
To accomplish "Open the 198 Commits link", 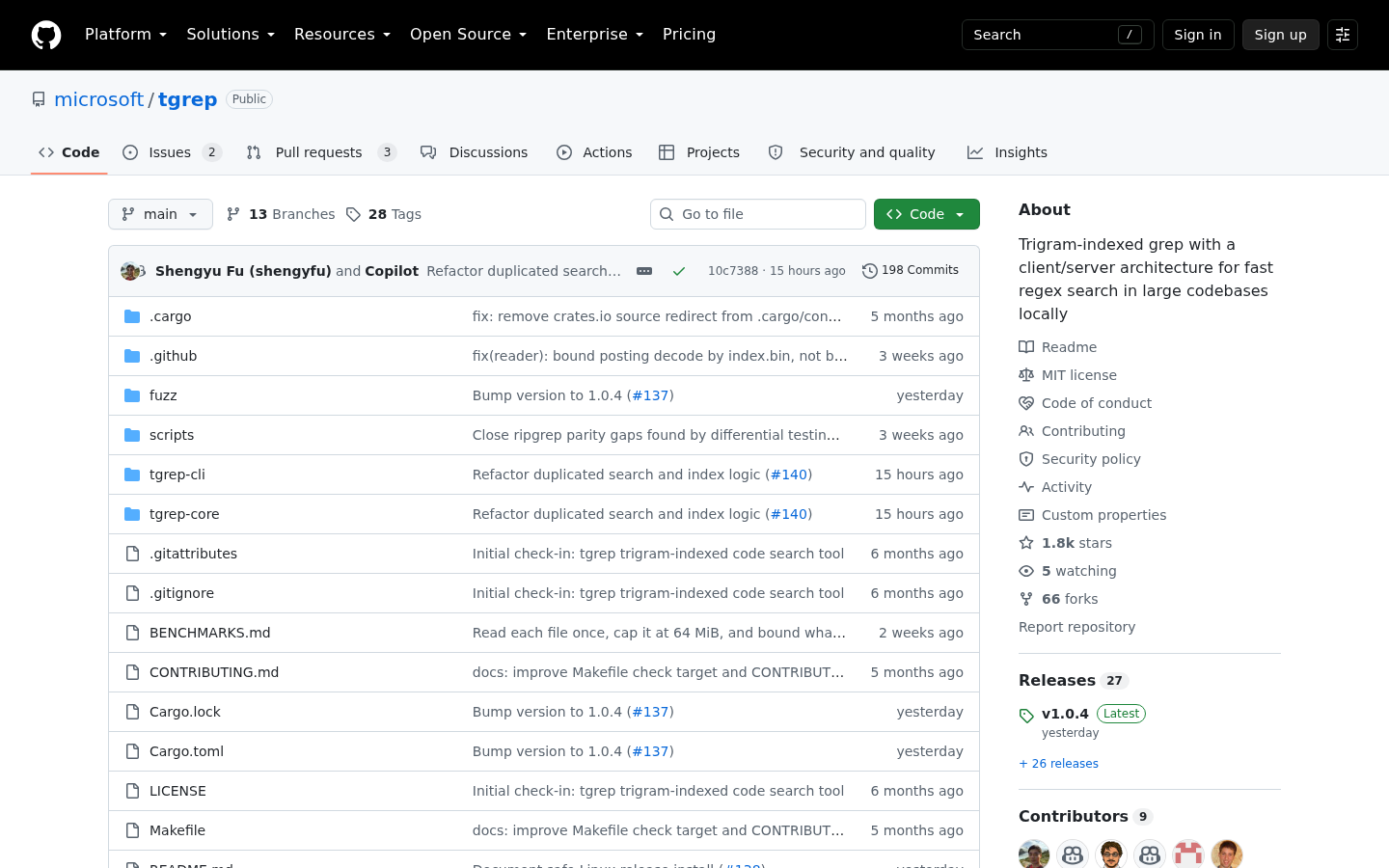I will coord(911,271).
